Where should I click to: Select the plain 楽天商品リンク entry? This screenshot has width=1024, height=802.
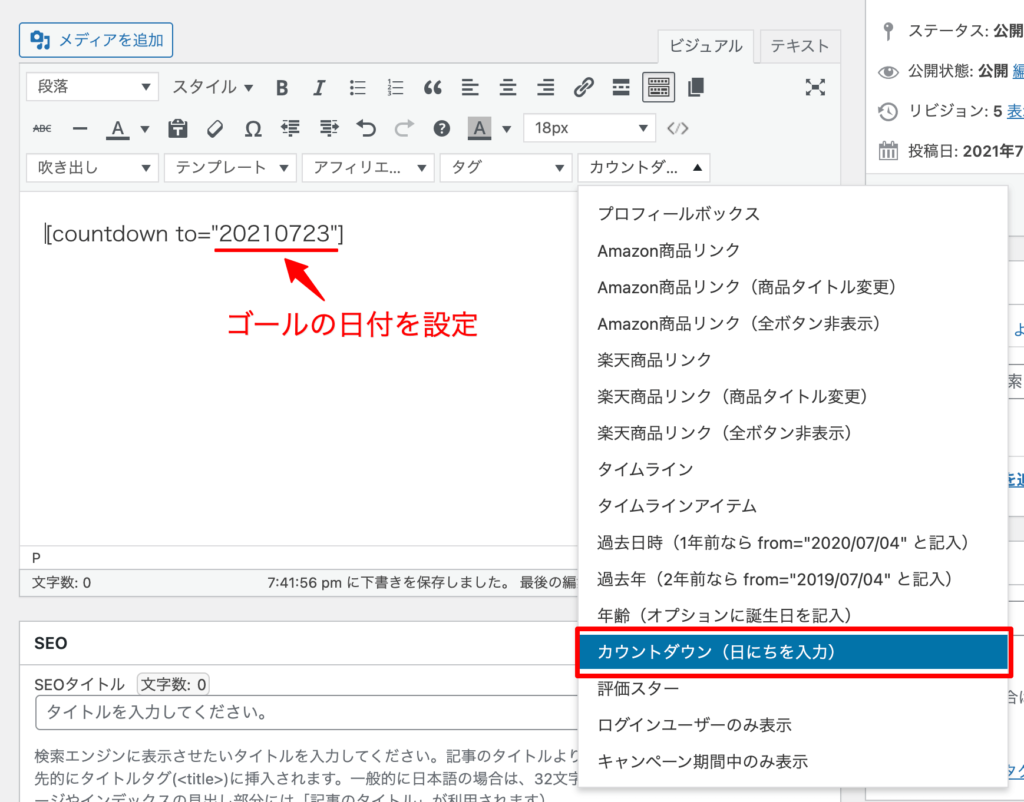coord(793,360)
